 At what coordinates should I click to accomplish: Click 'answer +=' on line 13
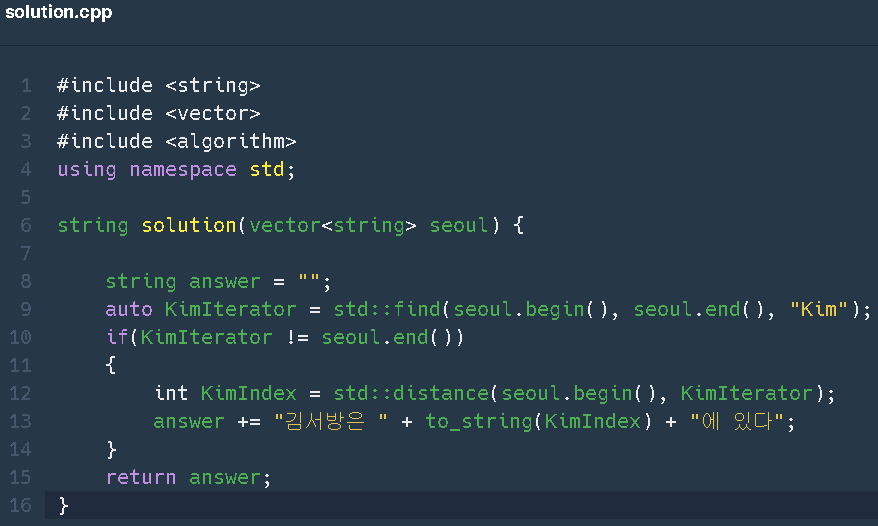[x=207, y=421]
